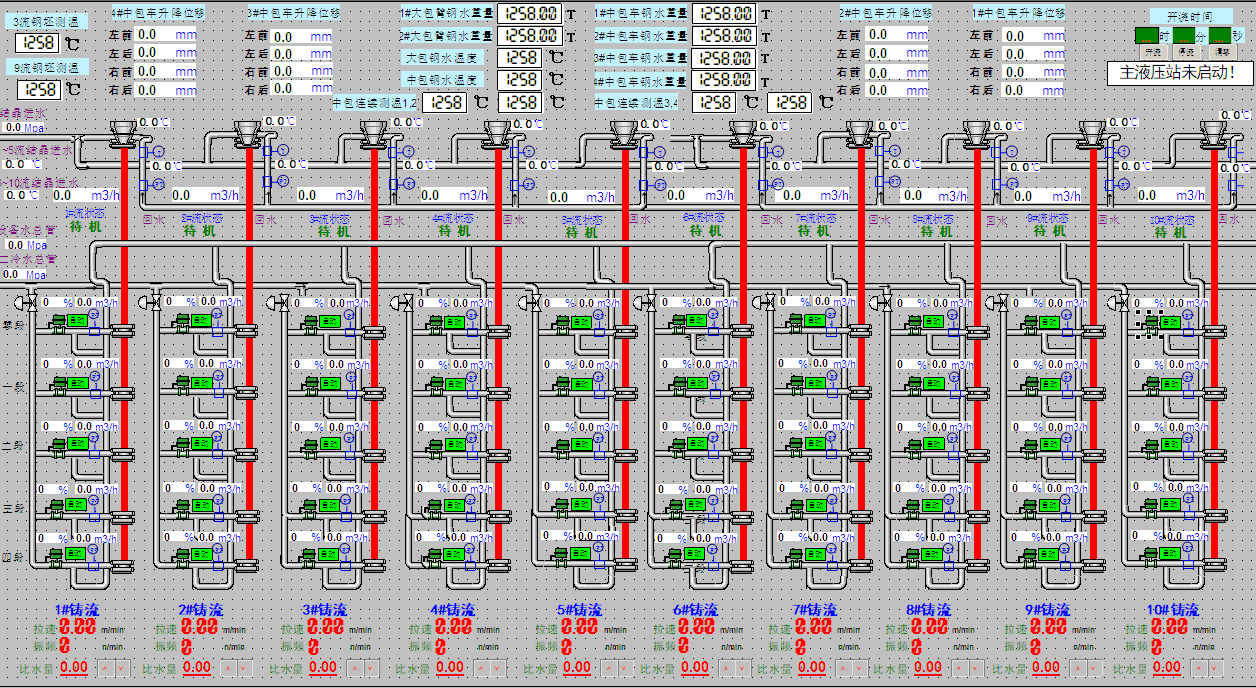Toggle 2# strand 一段 green auto valve

(200, 383)
